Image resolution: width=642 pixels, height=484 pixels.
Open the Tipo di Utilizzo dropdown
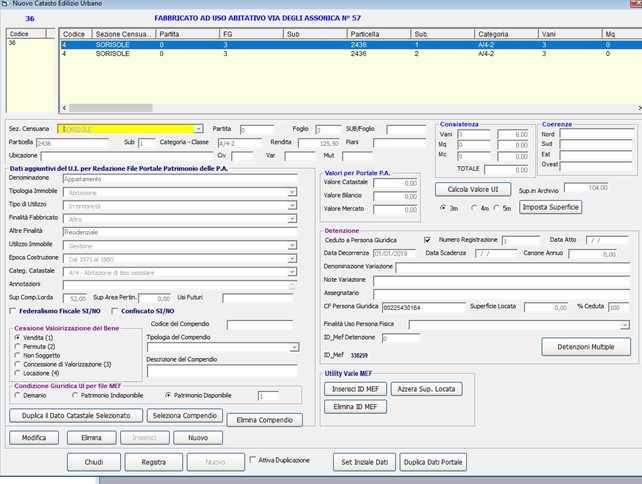292,206
